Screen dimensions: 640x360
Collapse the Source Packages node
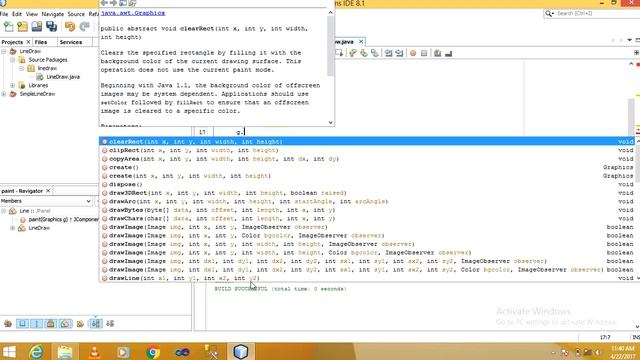tap(13, 60)
